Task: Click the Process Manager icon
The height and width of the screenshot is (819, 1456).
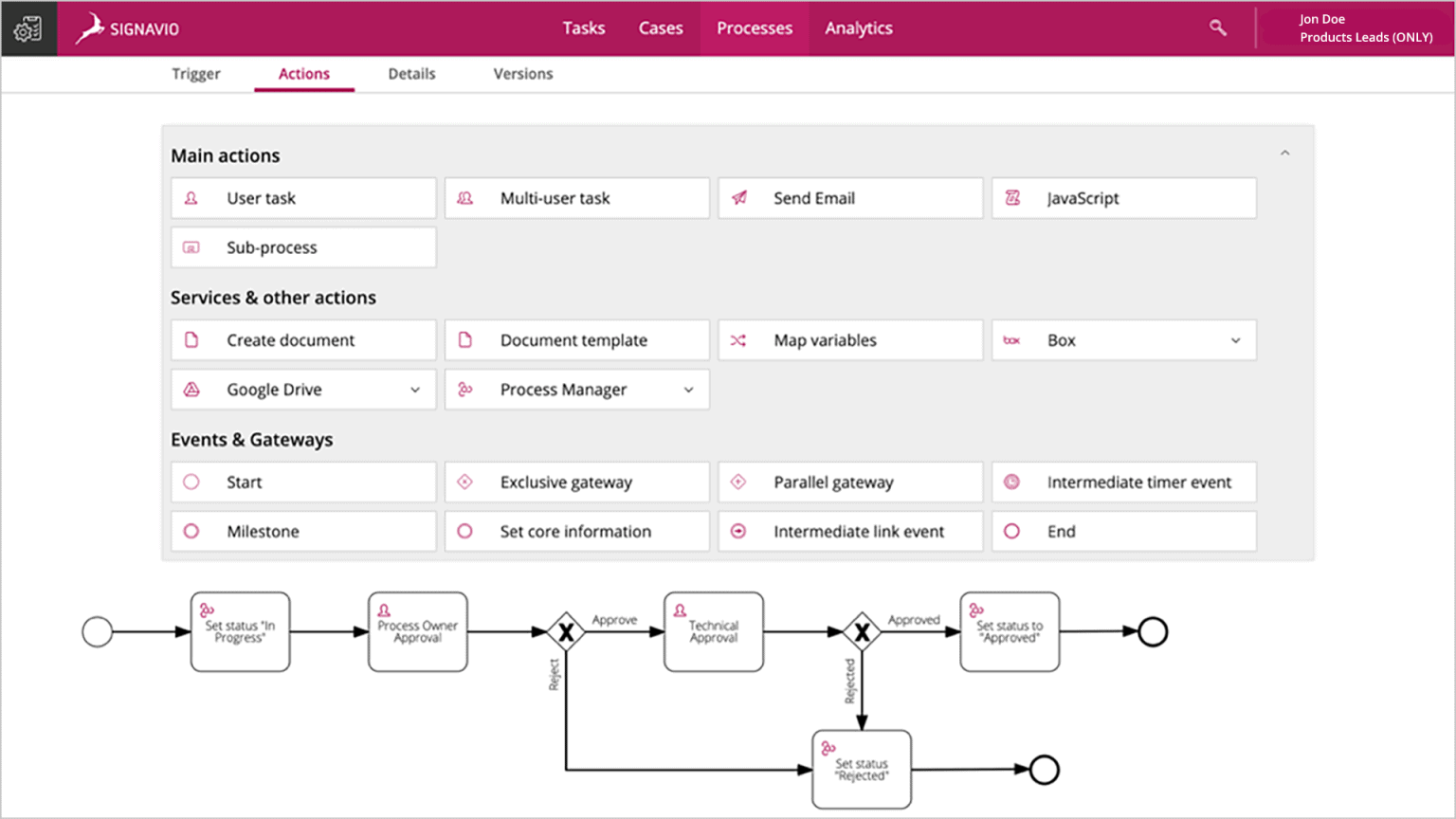Action: pos(465,389)
